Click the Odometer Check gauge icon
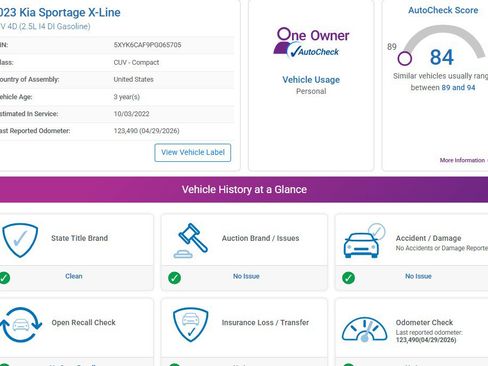Screen dimensions: 488x366 click(x=364, y=329)
